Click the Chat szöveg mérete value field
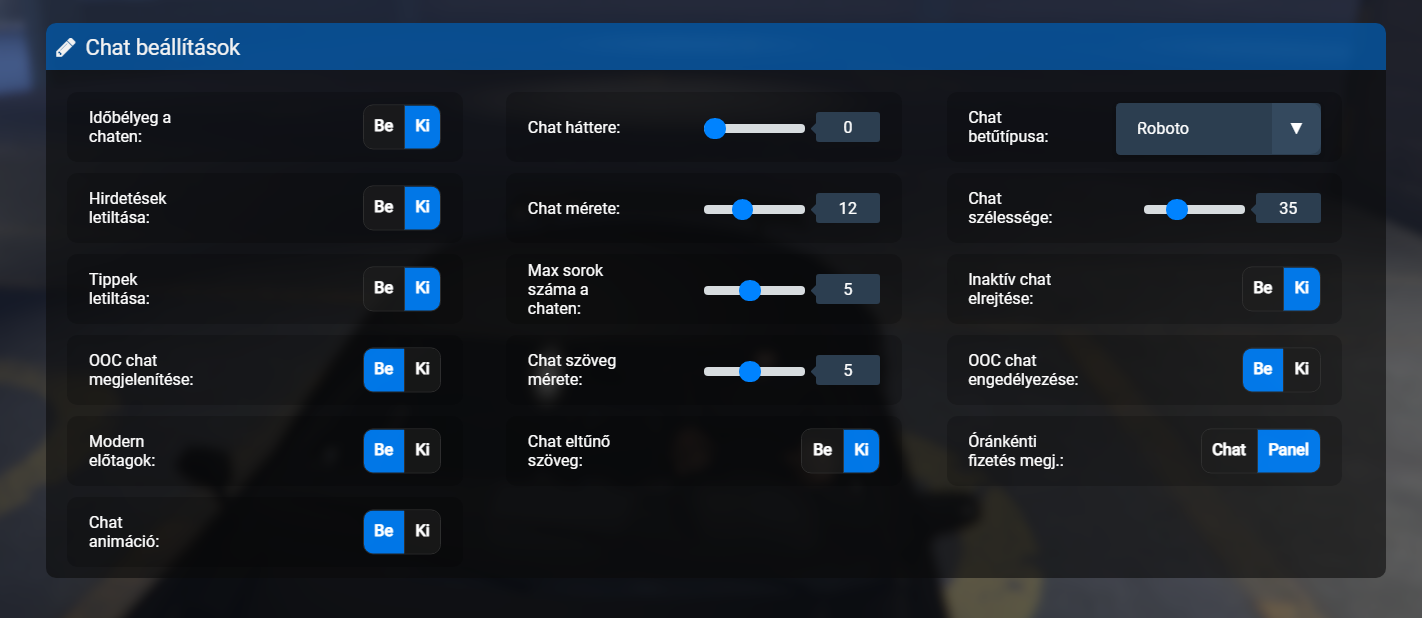 click(848, 370)
